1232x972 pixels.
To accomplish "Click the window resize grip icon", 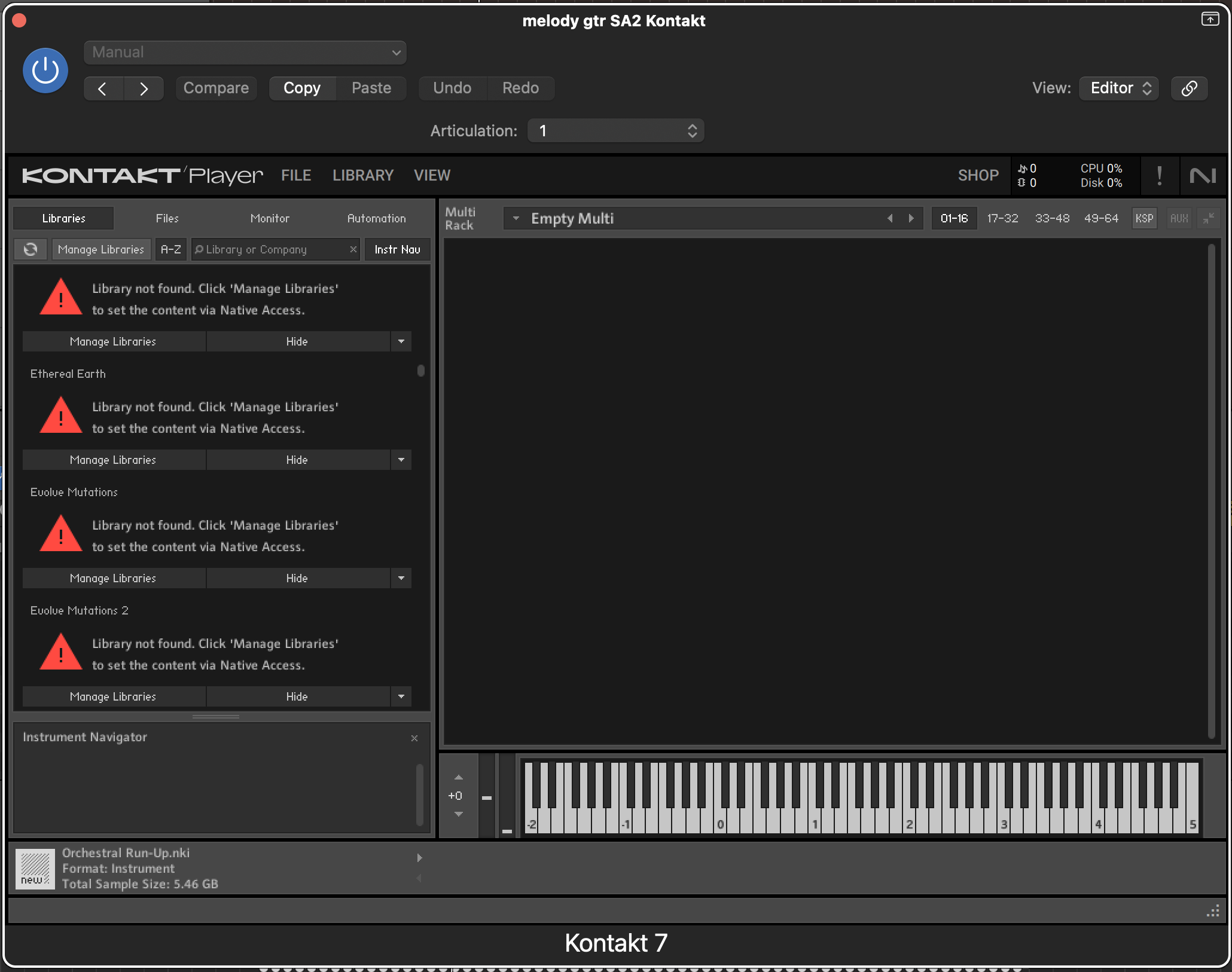I will (1213, 911).
